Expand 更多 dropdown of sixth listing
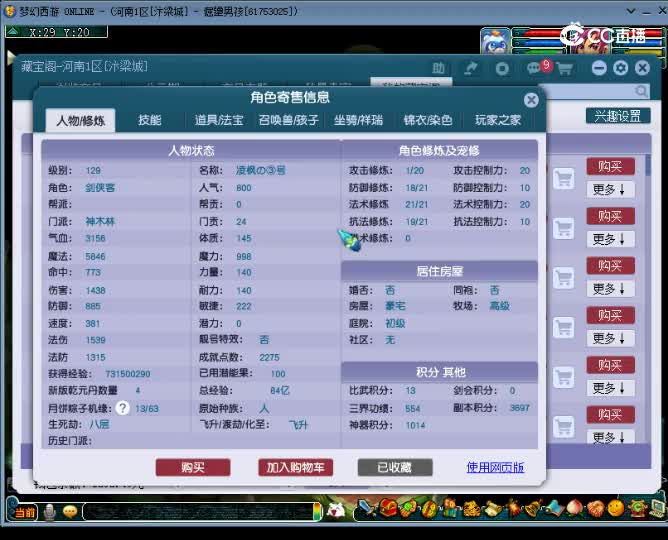This screenshot has height=540, width=668. pos(610,437)
